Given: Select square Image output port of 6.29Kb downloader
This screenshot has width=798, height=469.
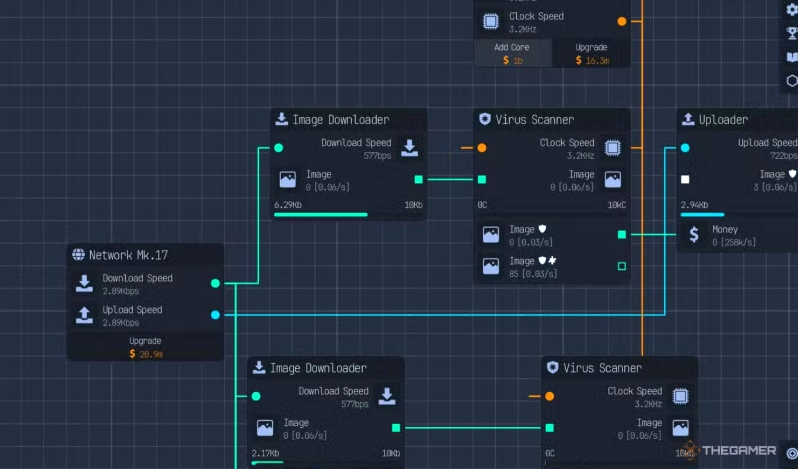Looking at the screenshot, I should [x=418, y=180].
